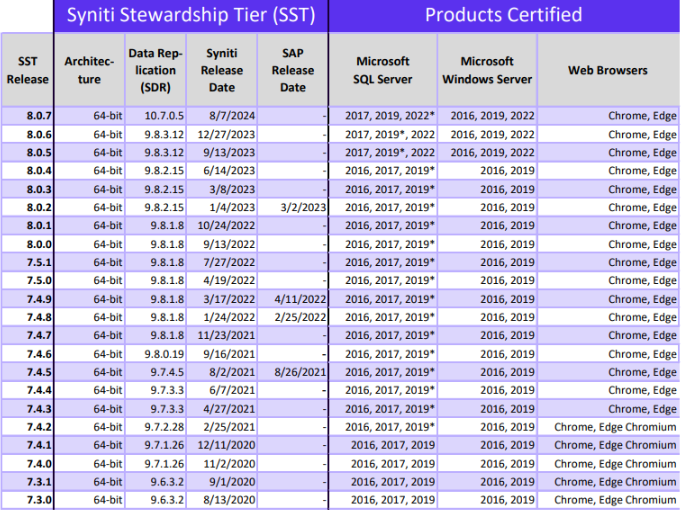Image resolution: width=683 pixels, height=511 pixels.
Task: Select the 'Products Certified' header banner
Action: [x=504, y=16]
